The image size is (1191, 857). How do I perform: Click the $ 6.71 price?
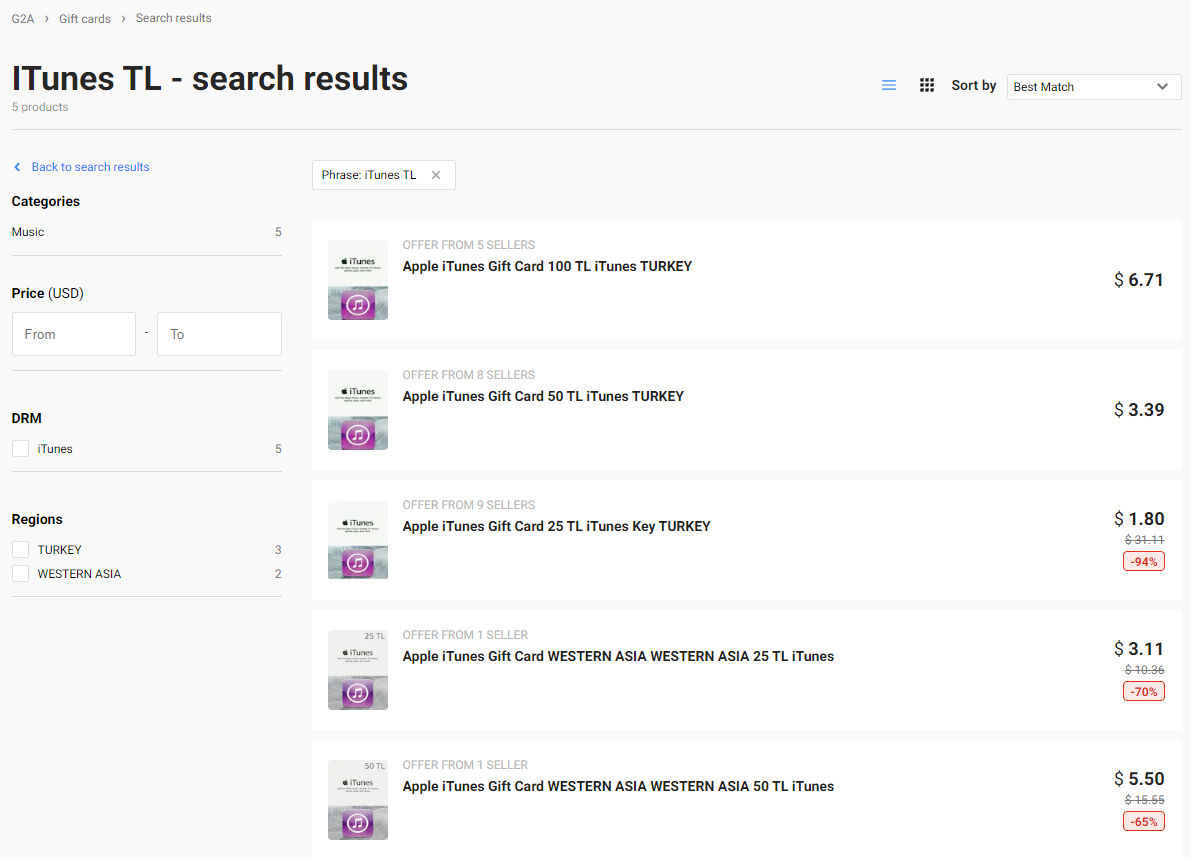tap(1139, 280)
